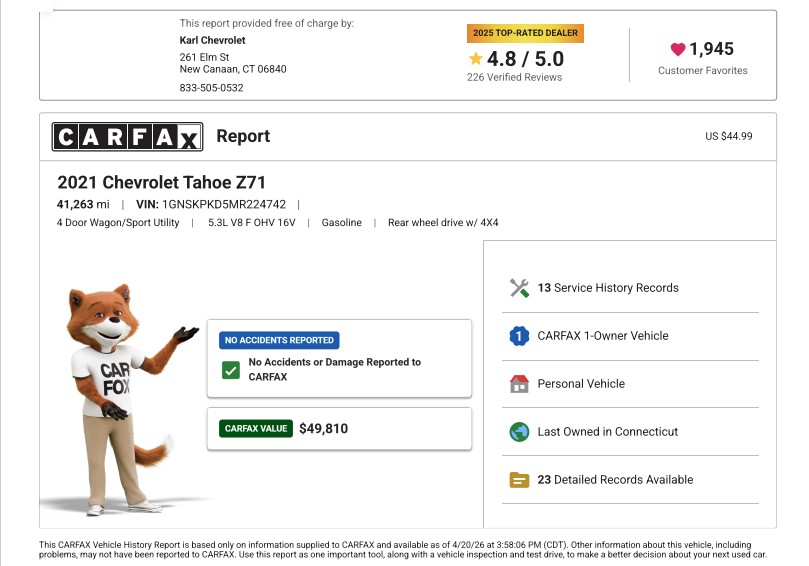Select Last Owned in Connecticut row
Viewport: 809px width, 566px height.
pyautogui.click(x=608, y=432)
